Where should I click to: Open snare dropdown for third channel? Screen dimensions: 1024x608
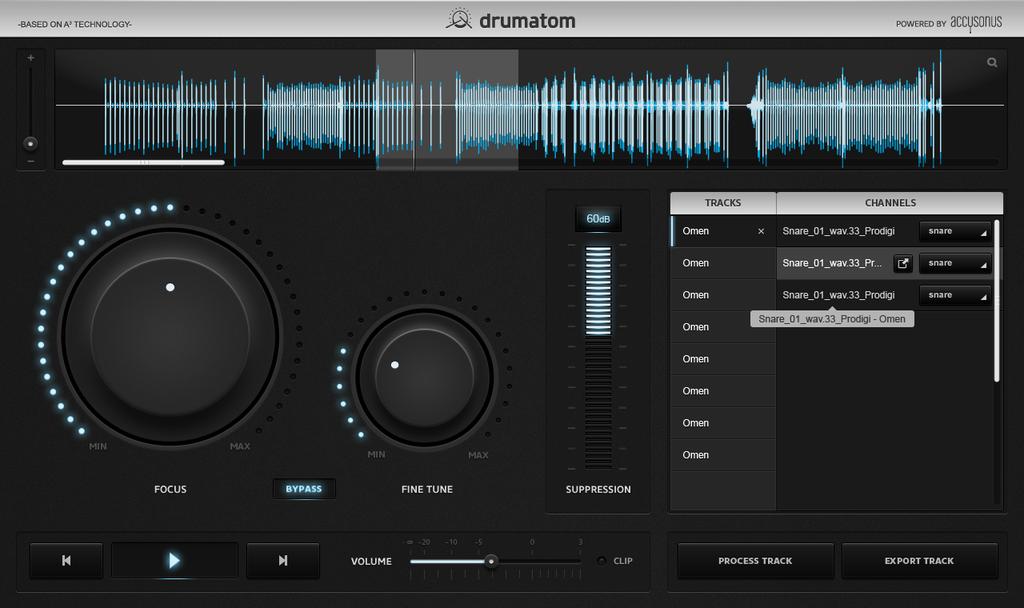pyautogui.click(x=955, y=295)
